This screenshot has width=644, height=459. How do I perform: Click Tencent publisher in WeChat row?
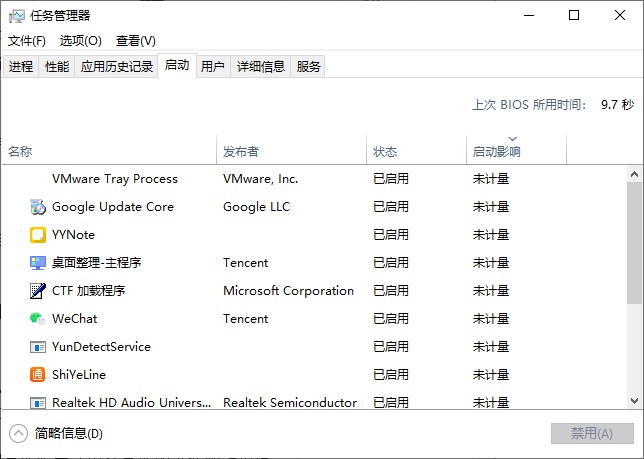point(246,319)
